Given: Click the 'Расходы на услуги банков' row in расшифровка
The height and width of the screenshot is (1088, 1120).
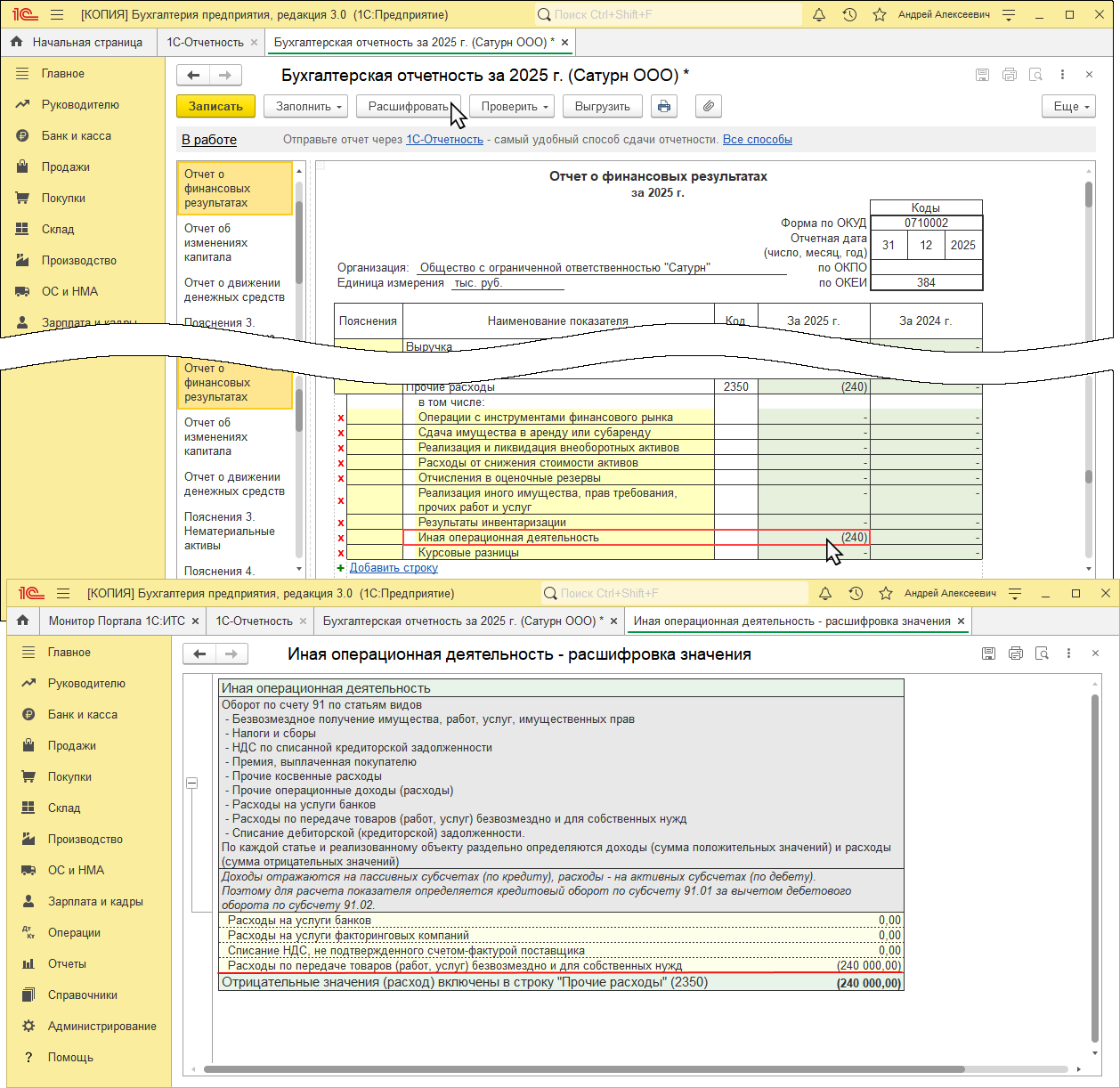Looking at the screenshot, I should 561,921.
